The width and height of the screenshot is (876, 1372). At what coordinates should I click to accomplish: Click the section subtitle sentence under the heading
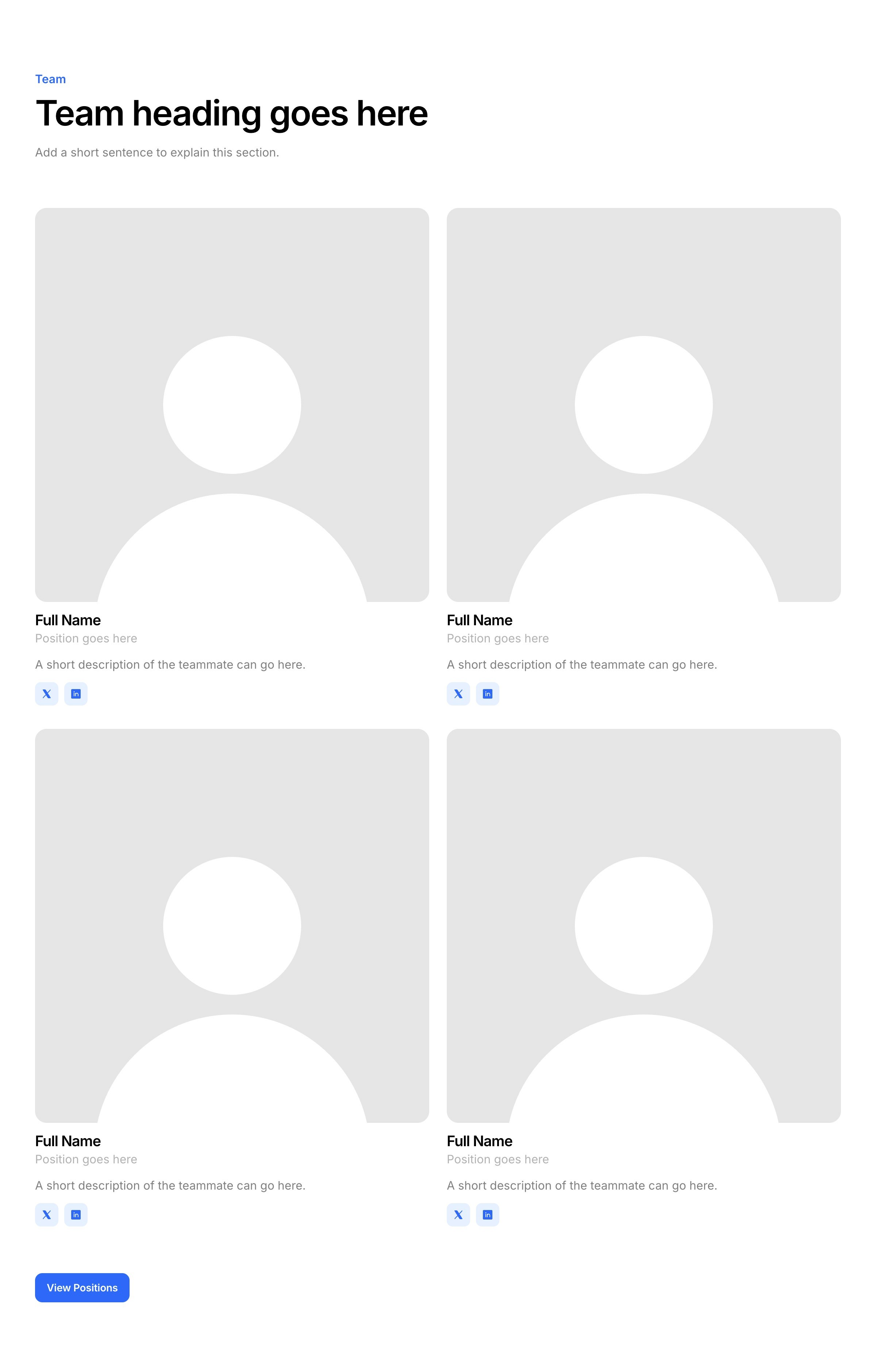[157, 153]
